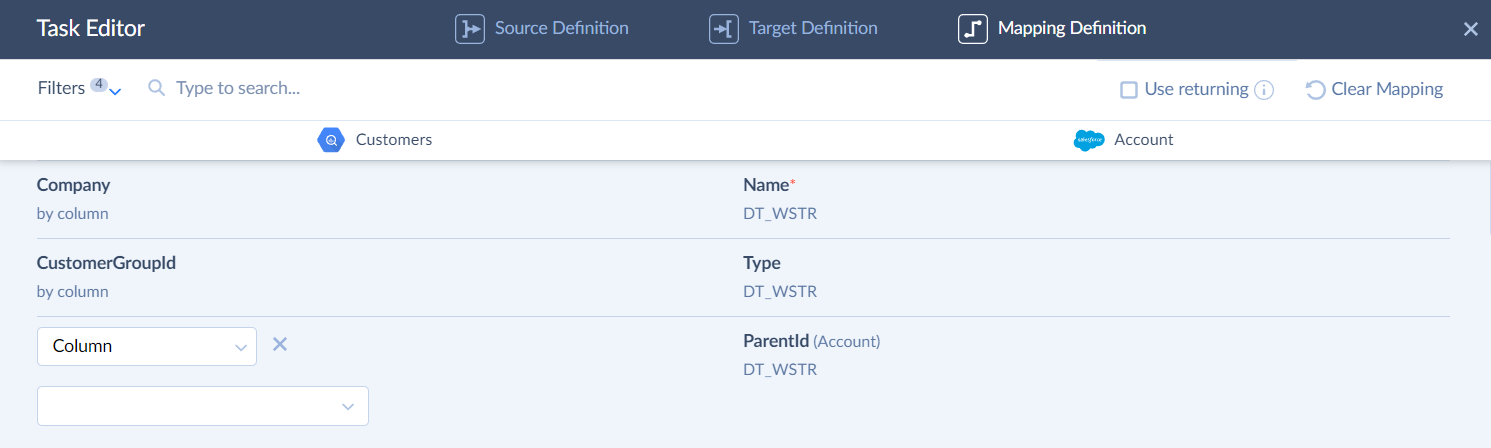Click the Clear Mapping button

coord(1375,90)
